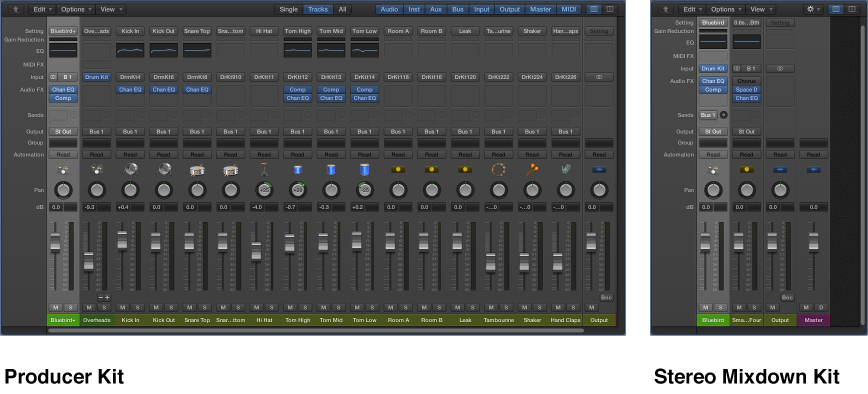Switch to the Single mixer view
868x394 pixels.
(288, 9)
